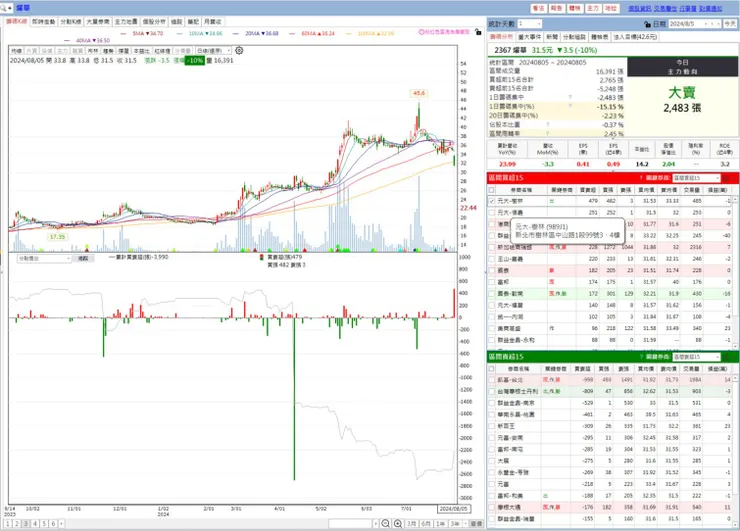Zoom in the chart with plus magnifier
Screen dimensions: 740x531
click(x=398, y=523)
